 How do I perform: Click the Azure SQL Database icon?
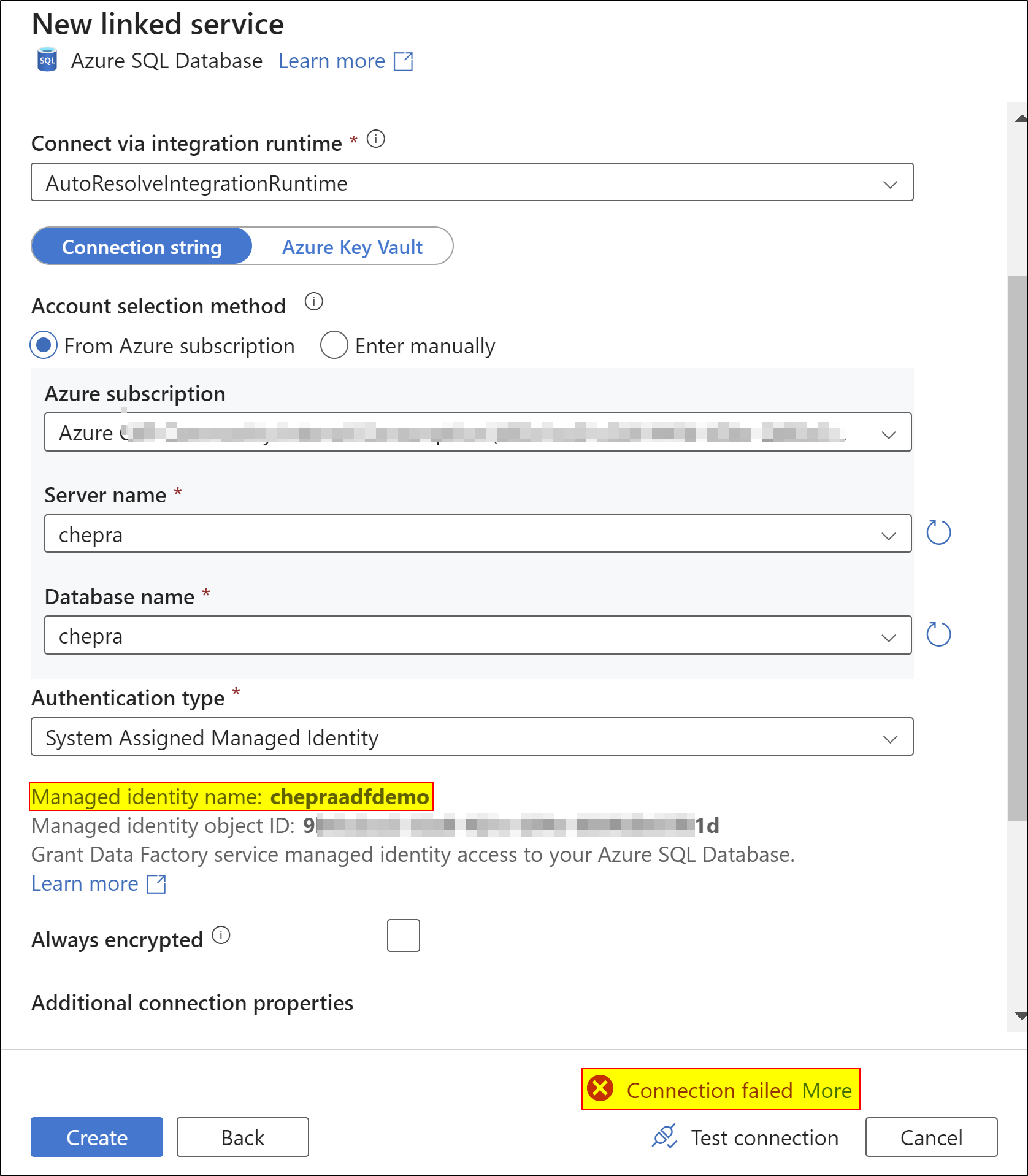(47, 60)
